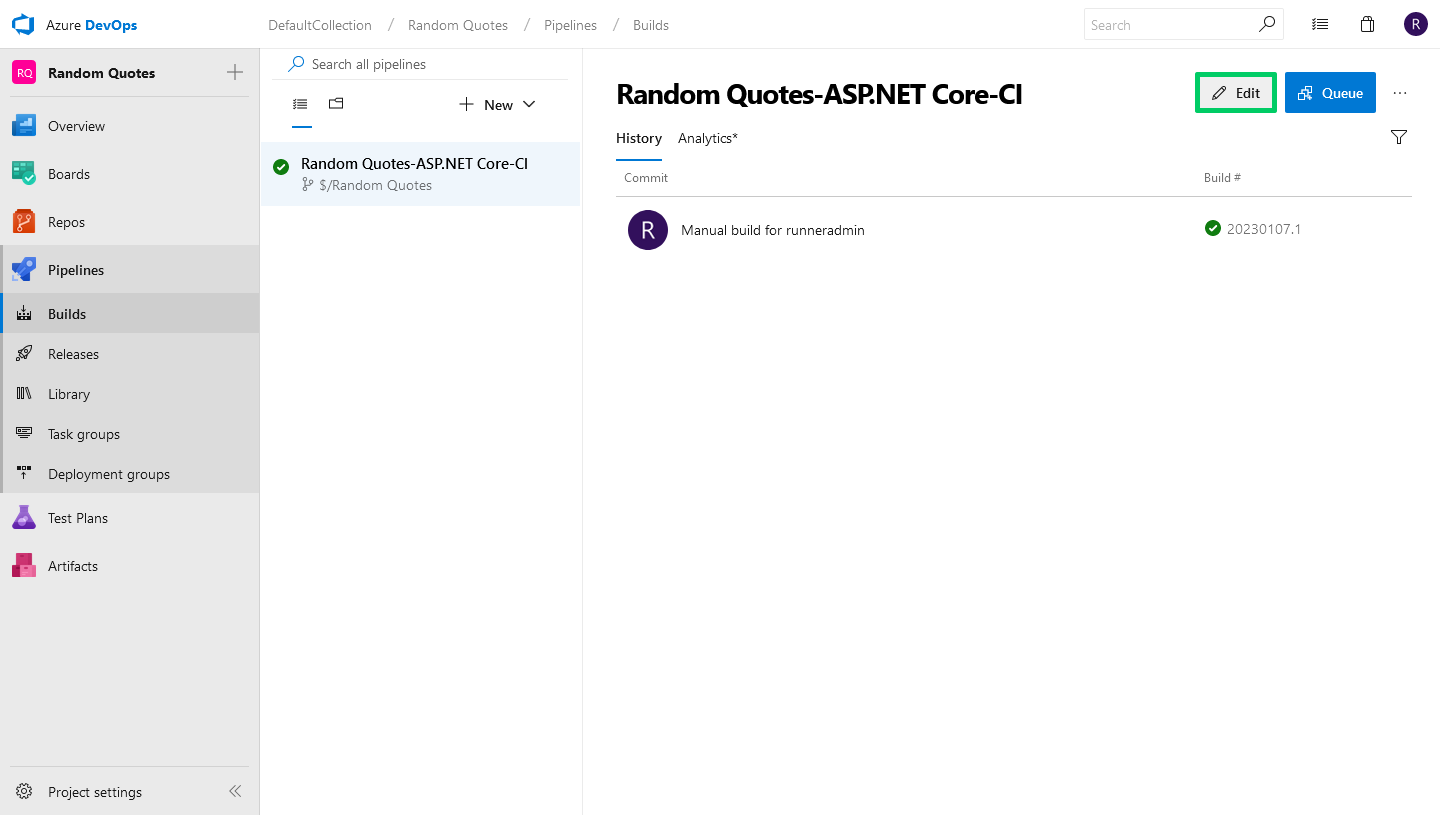Open the Overview sidebar icon

point(24,126)
